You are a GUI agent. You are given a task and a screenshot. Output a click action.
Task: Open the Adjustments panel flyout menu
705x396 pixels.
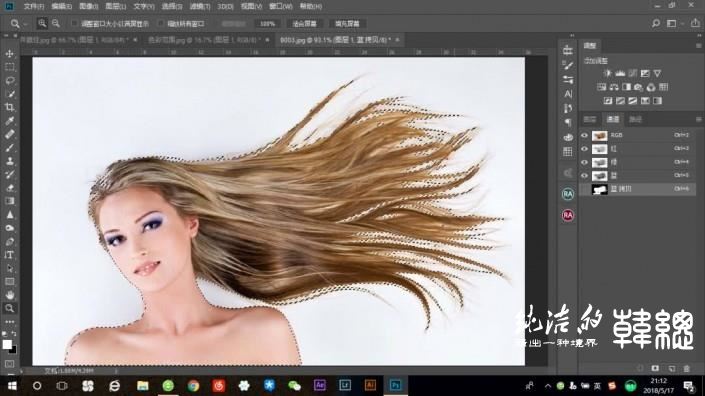698,46
